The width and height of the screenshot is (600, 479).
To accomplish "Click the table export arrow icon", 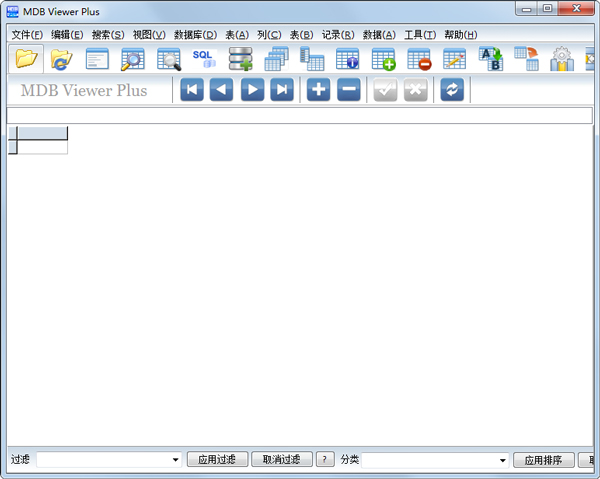I will click(x=527, y=59).
